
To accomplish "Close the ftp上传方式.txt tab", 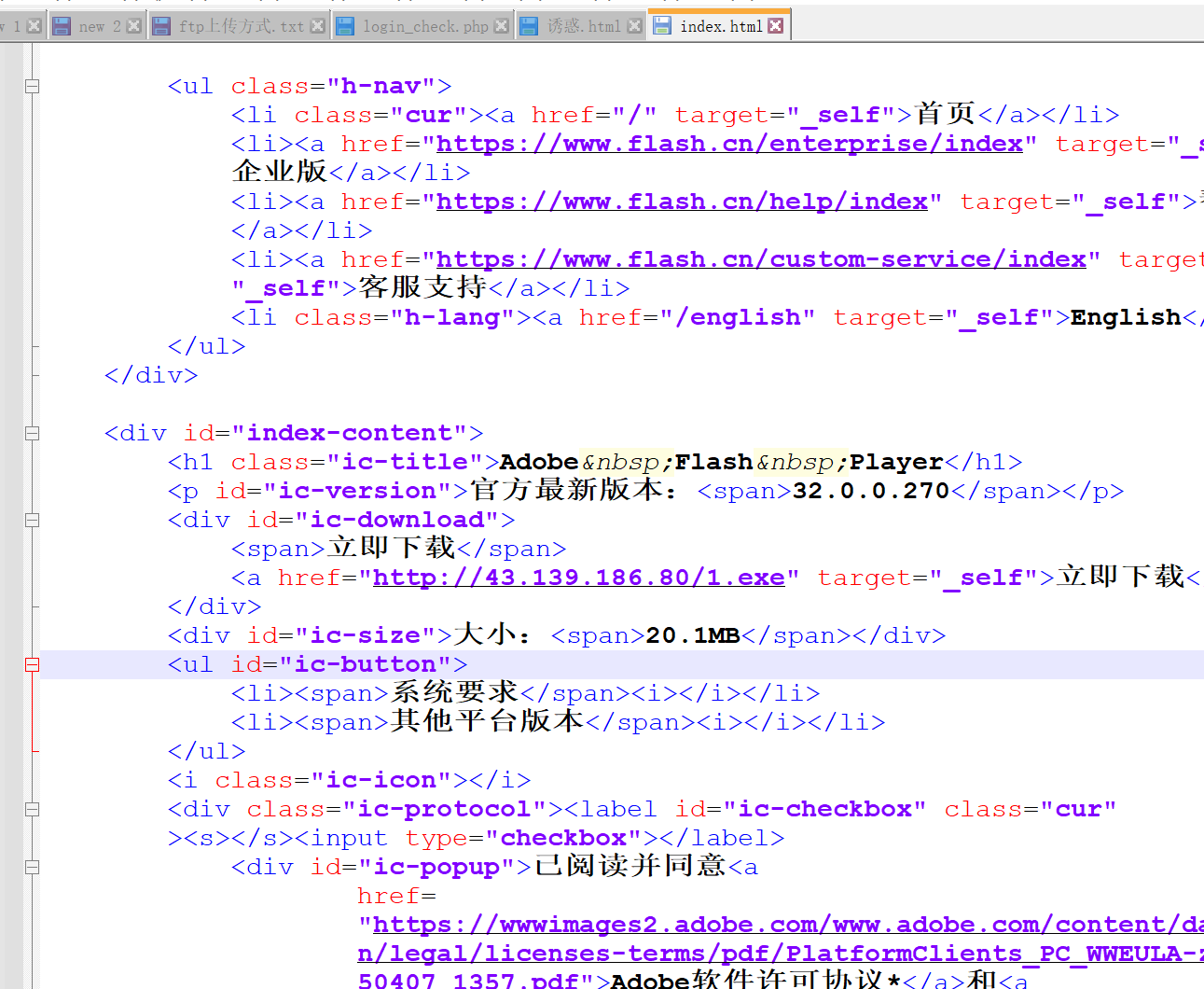I will tap(318, 26).
